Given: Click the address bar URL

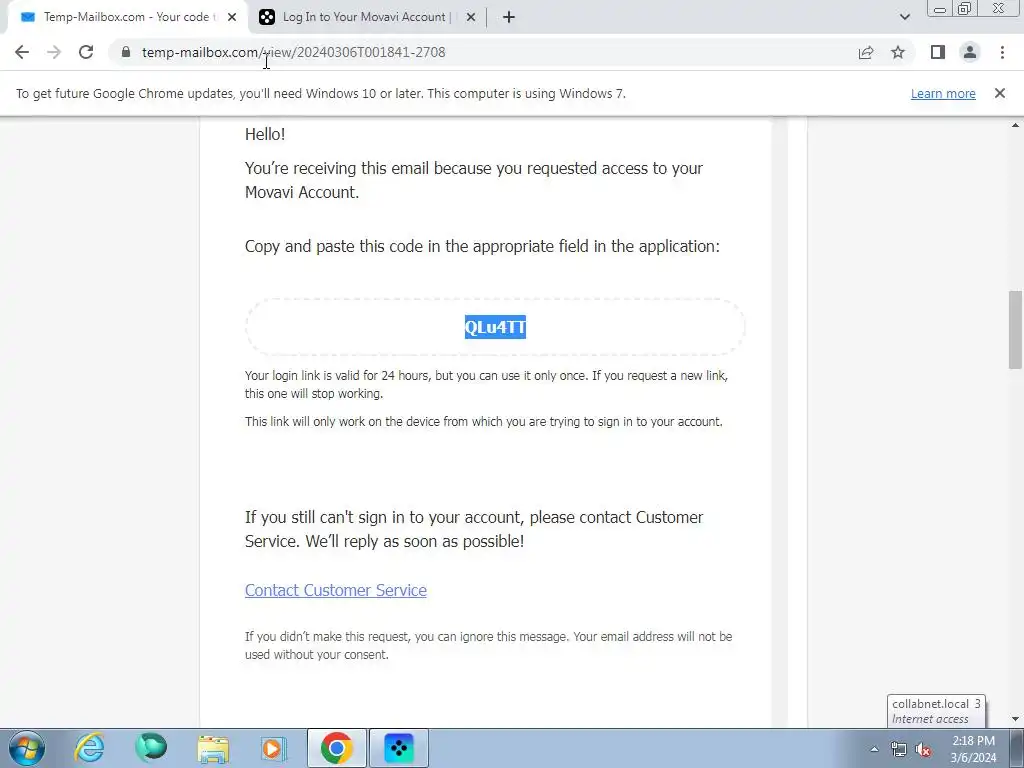Looking at the screenshot, I should 294,52.
